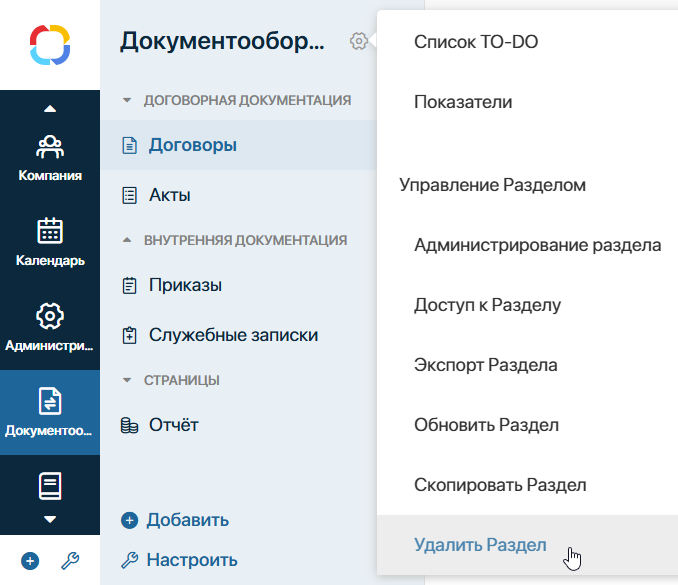
Task: Toggle the ВНУТРЕННЯЯ ДОКУМЕНТАЦИЯ group arrow
Action: 127,240
